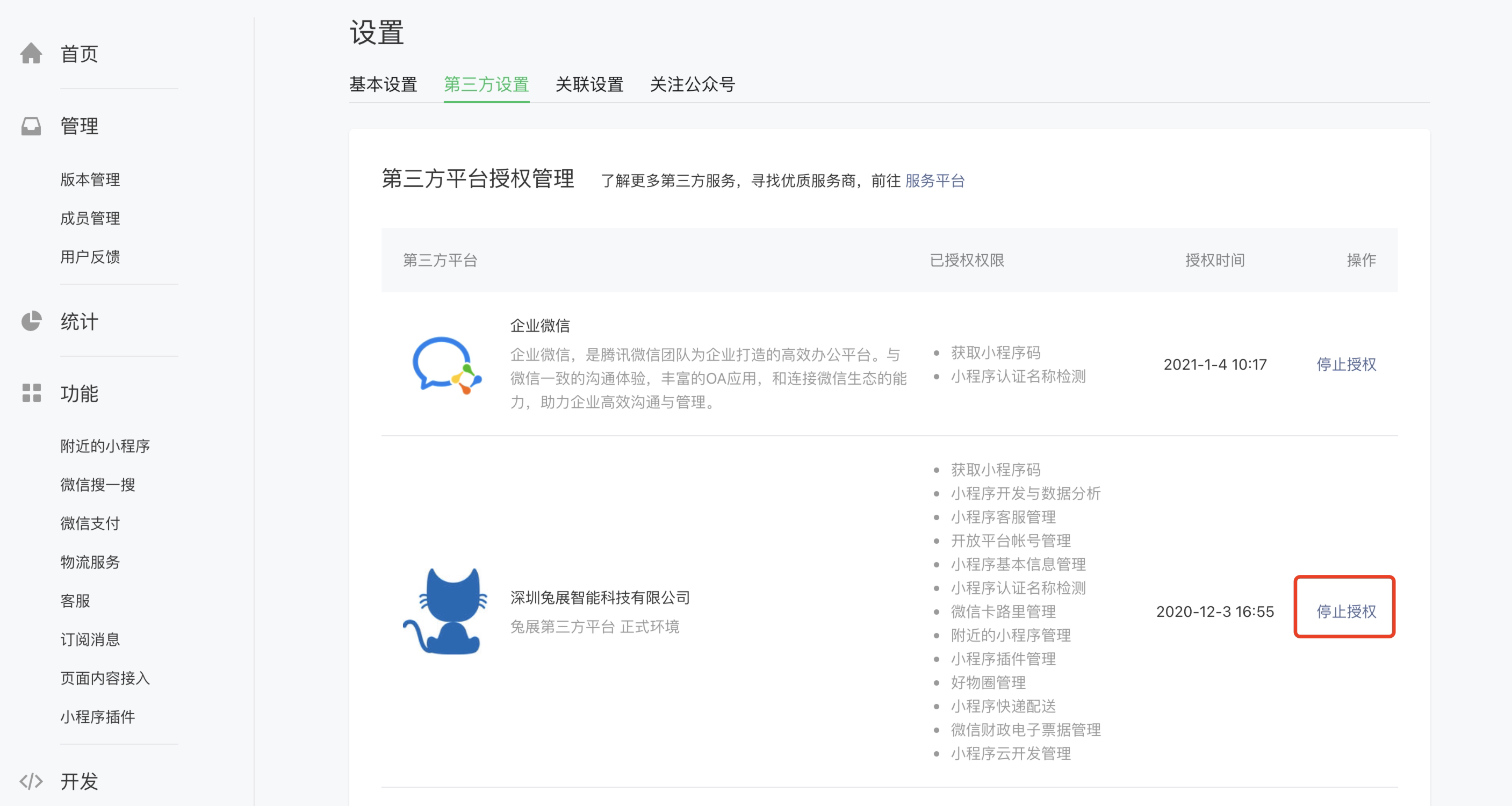Click the 兔展第三方平台 正式环境 description
Viewport: 1512px width, 806px height.
595,627
